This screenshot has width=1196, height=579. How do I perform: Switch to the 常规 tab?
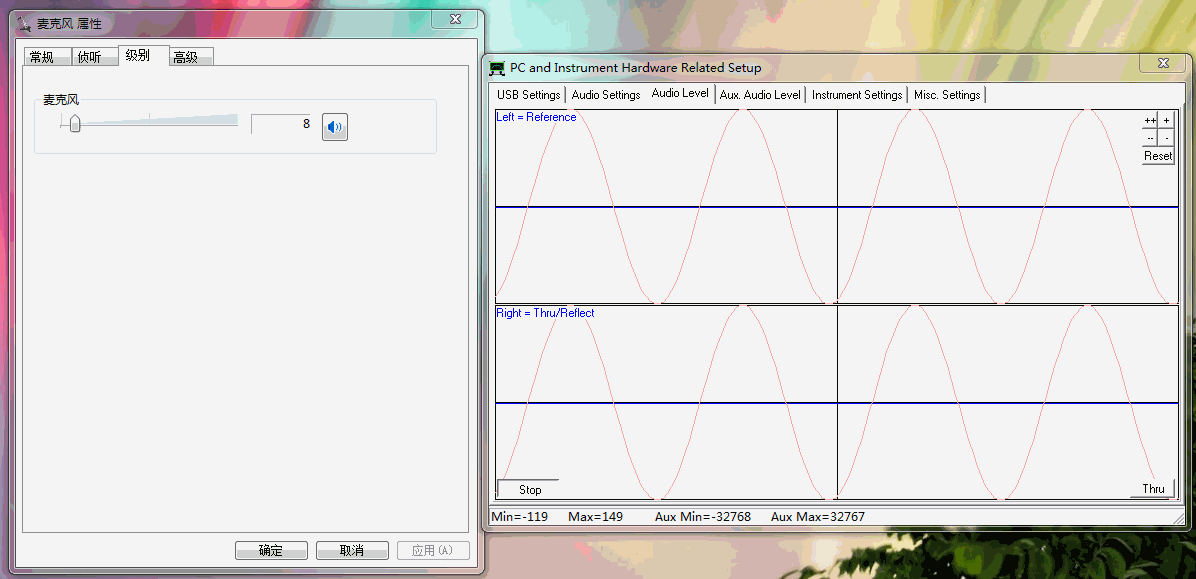[x=47, y=56]
